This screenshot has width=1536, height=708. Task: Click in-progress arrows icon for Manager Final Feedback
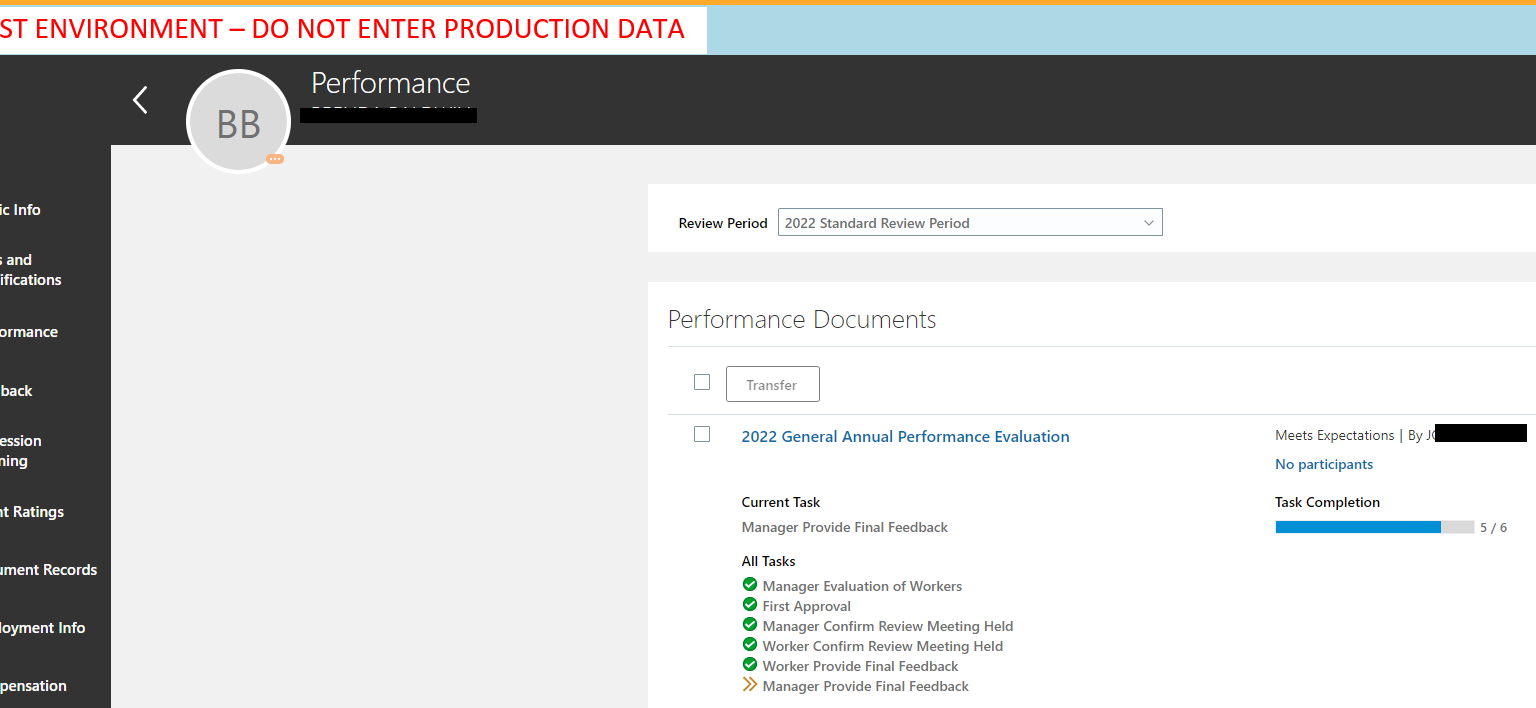750,685
